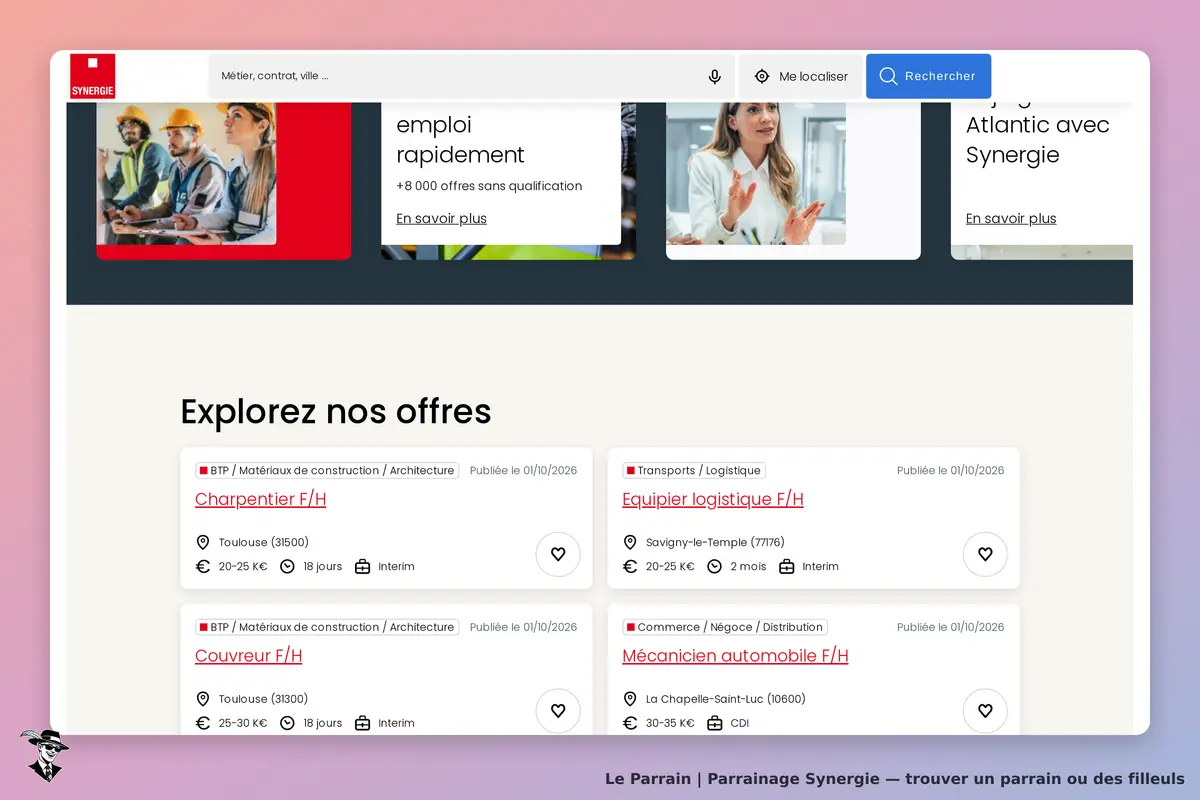
Task: Click euro icon in Equipier logistique offer
Action: [x=630, y=566]
